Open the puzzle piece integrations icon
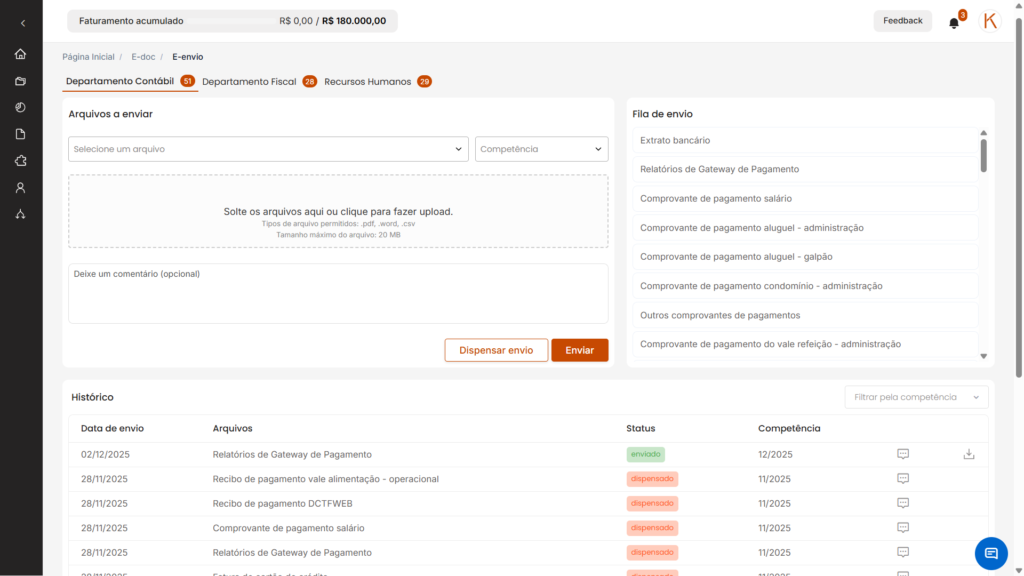This screenshot has height=576, width=1024. [x=21, y=161]
